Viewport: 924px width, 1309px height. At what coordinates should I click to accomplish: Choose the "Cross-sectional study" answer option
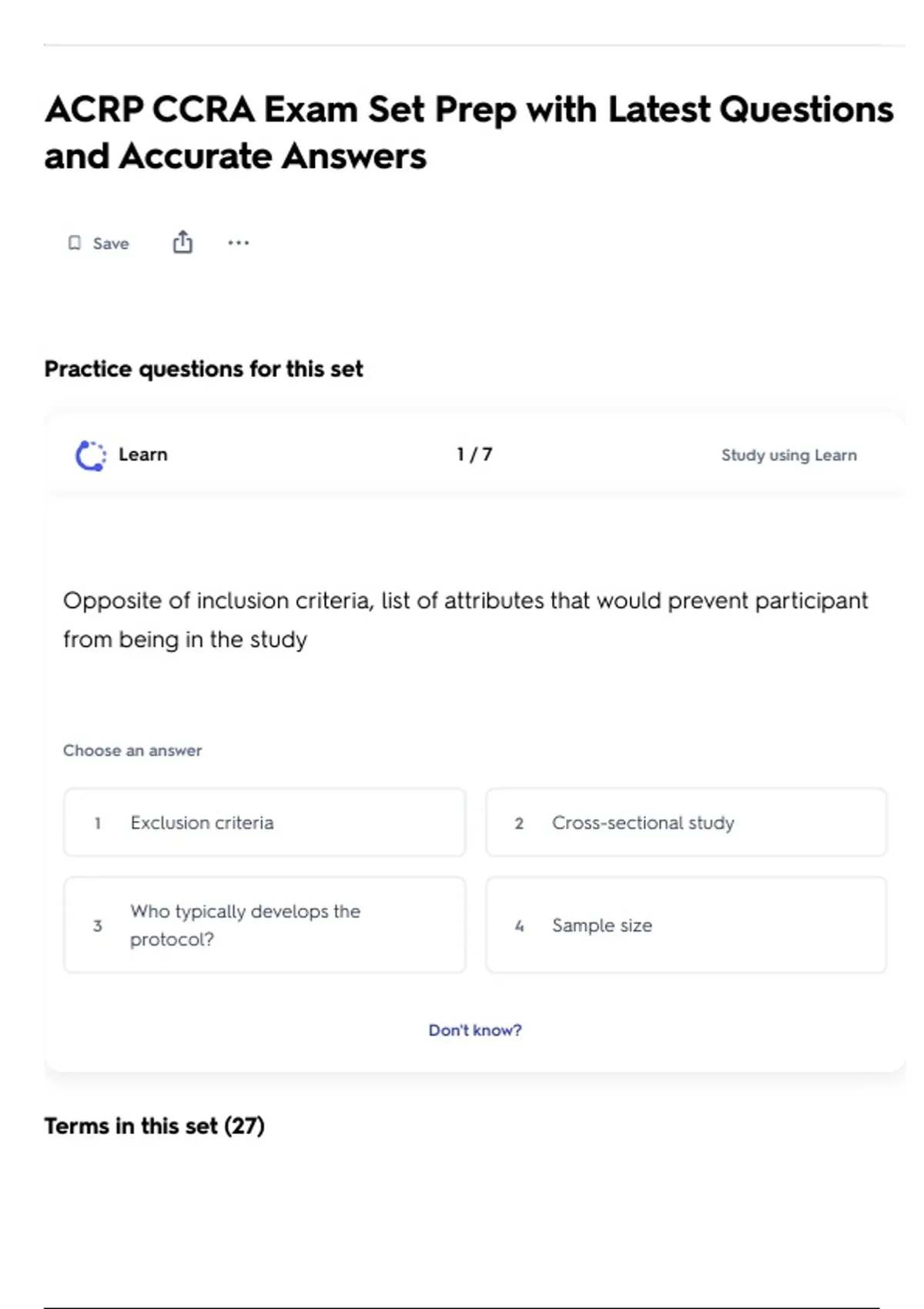pyautogui.click(x=643, y=823)
